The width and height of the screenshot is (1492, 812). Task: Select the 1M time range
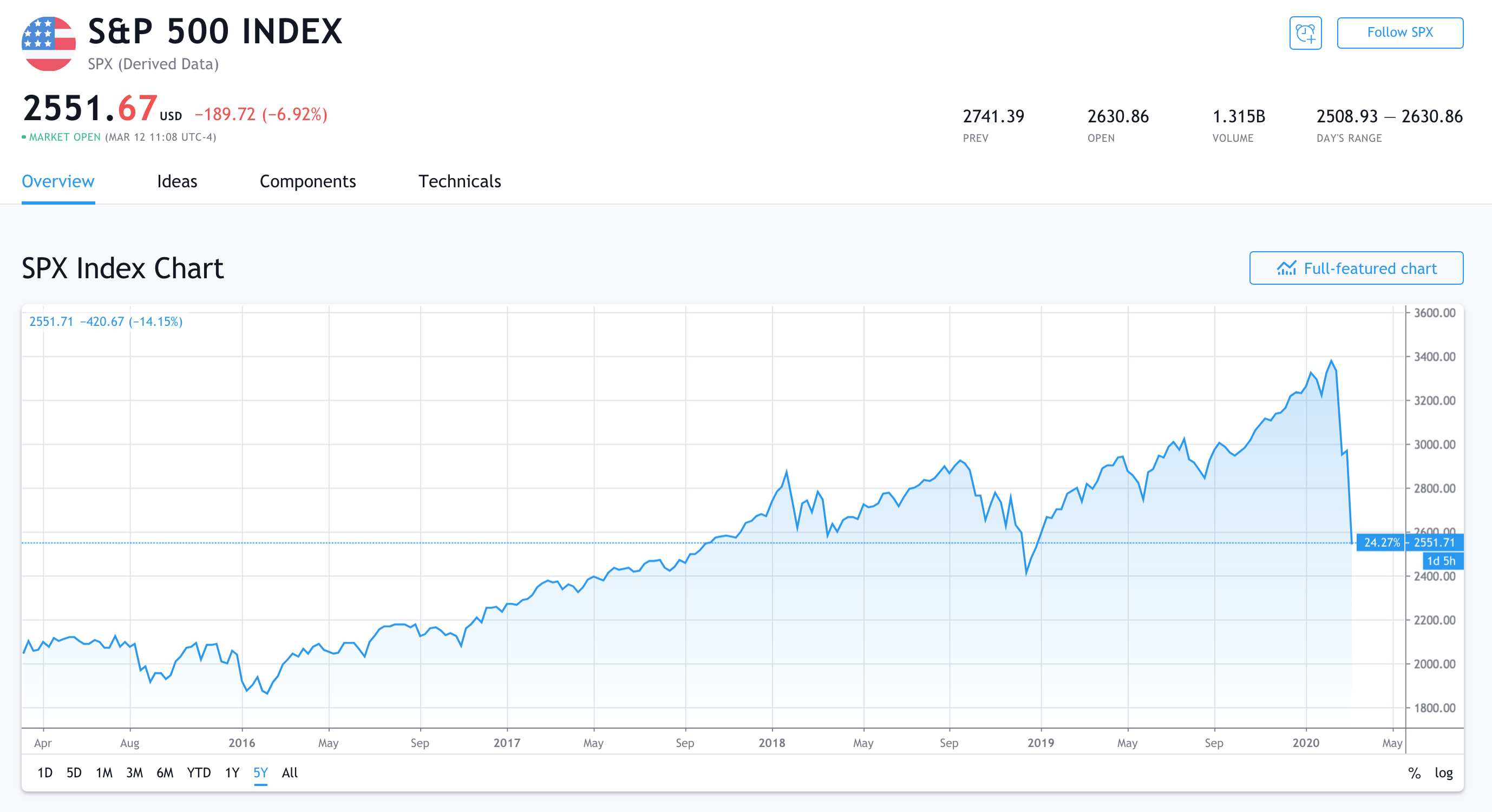click(x=104, y=772)
